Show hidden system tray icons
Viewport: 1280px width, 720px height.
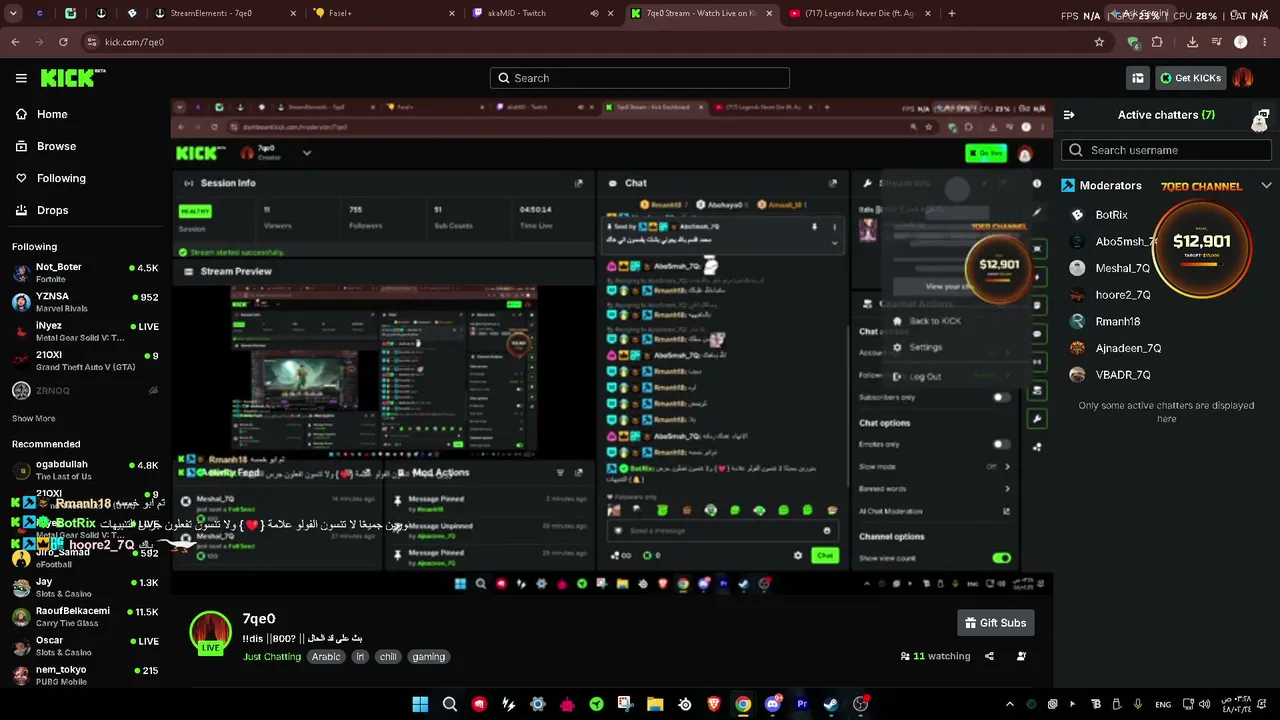1009,704
